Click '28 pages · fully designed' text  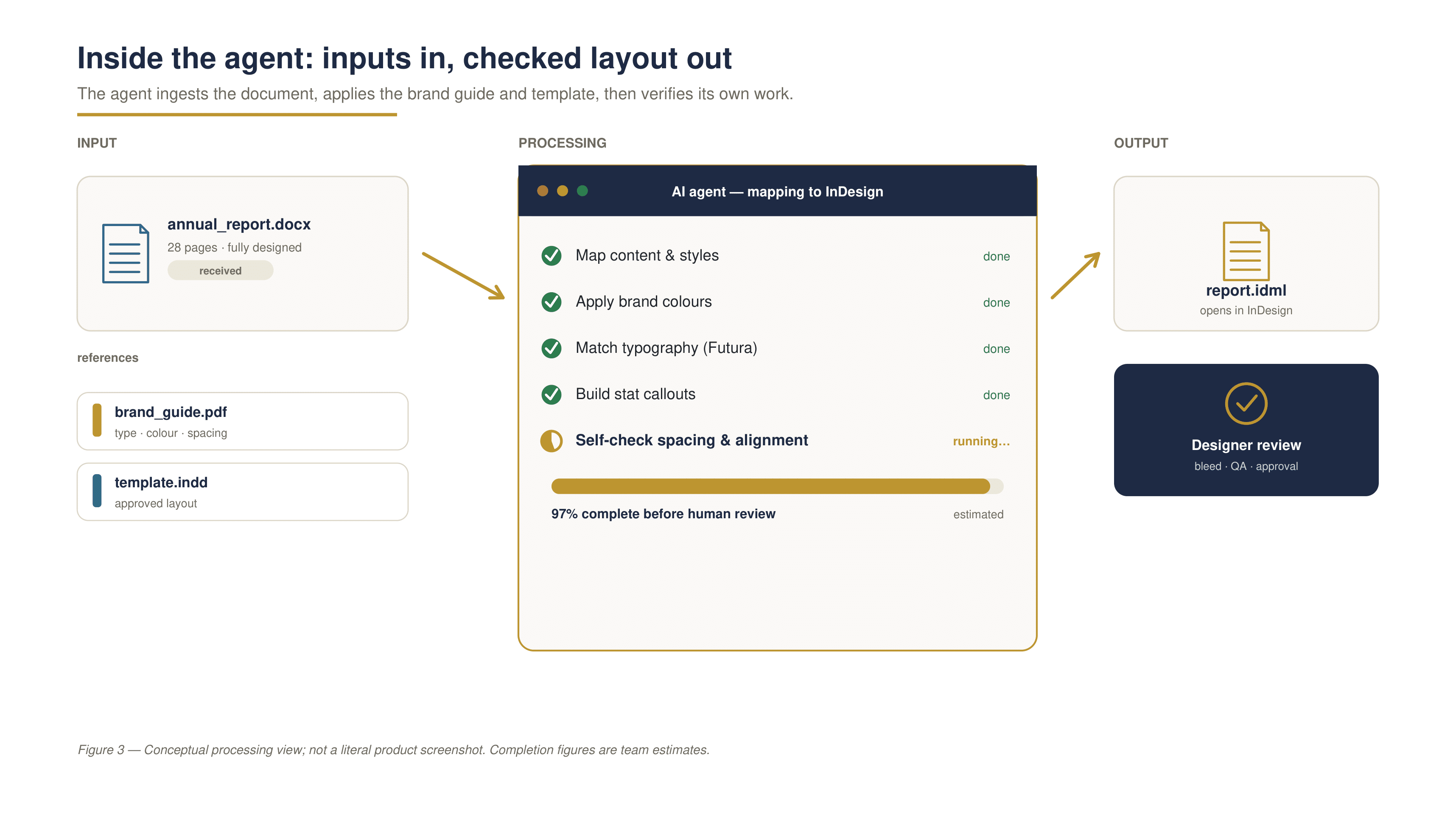[235, 248]
